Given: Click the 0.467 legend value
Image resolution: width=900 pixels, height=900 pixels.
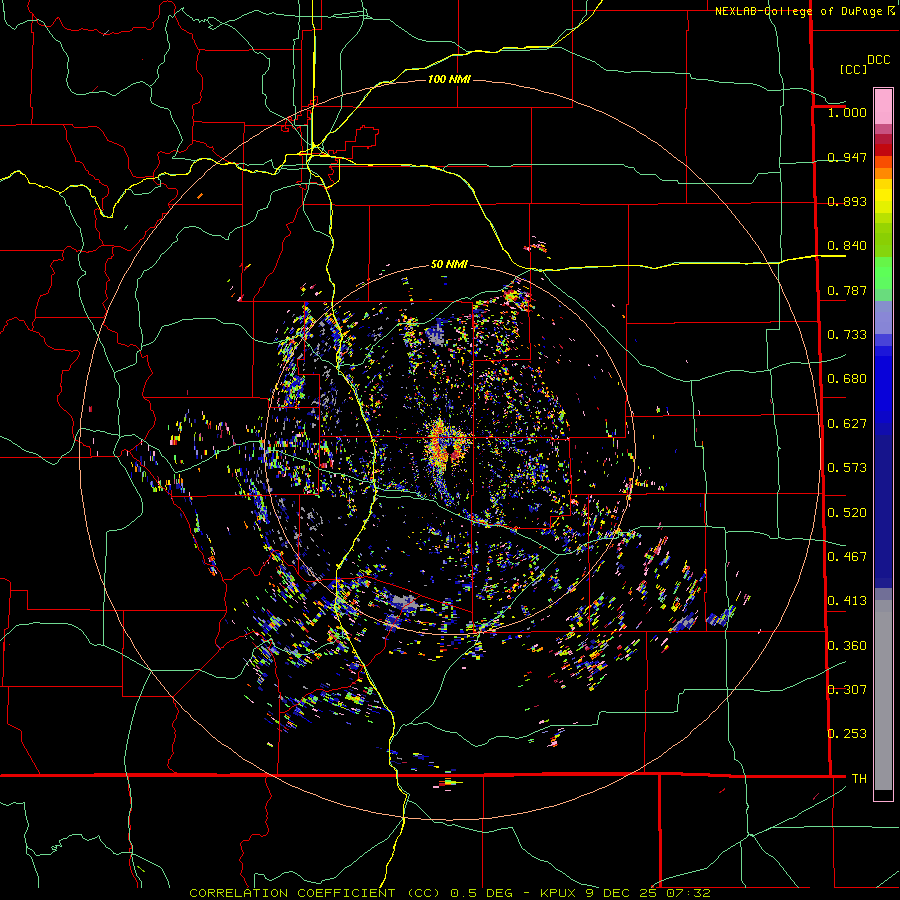Looking at the screenshot, I should pyautogui.click(x=847, y=557).
